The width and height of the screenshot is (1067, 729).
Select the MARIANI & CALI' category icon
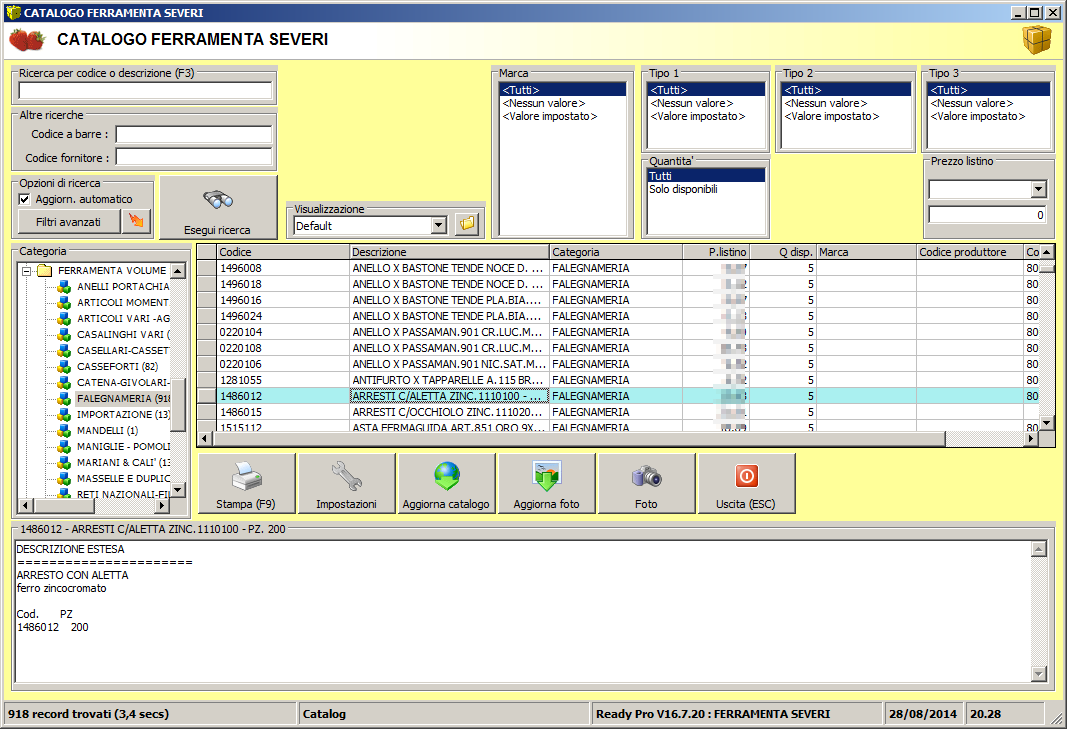[64, 462]
